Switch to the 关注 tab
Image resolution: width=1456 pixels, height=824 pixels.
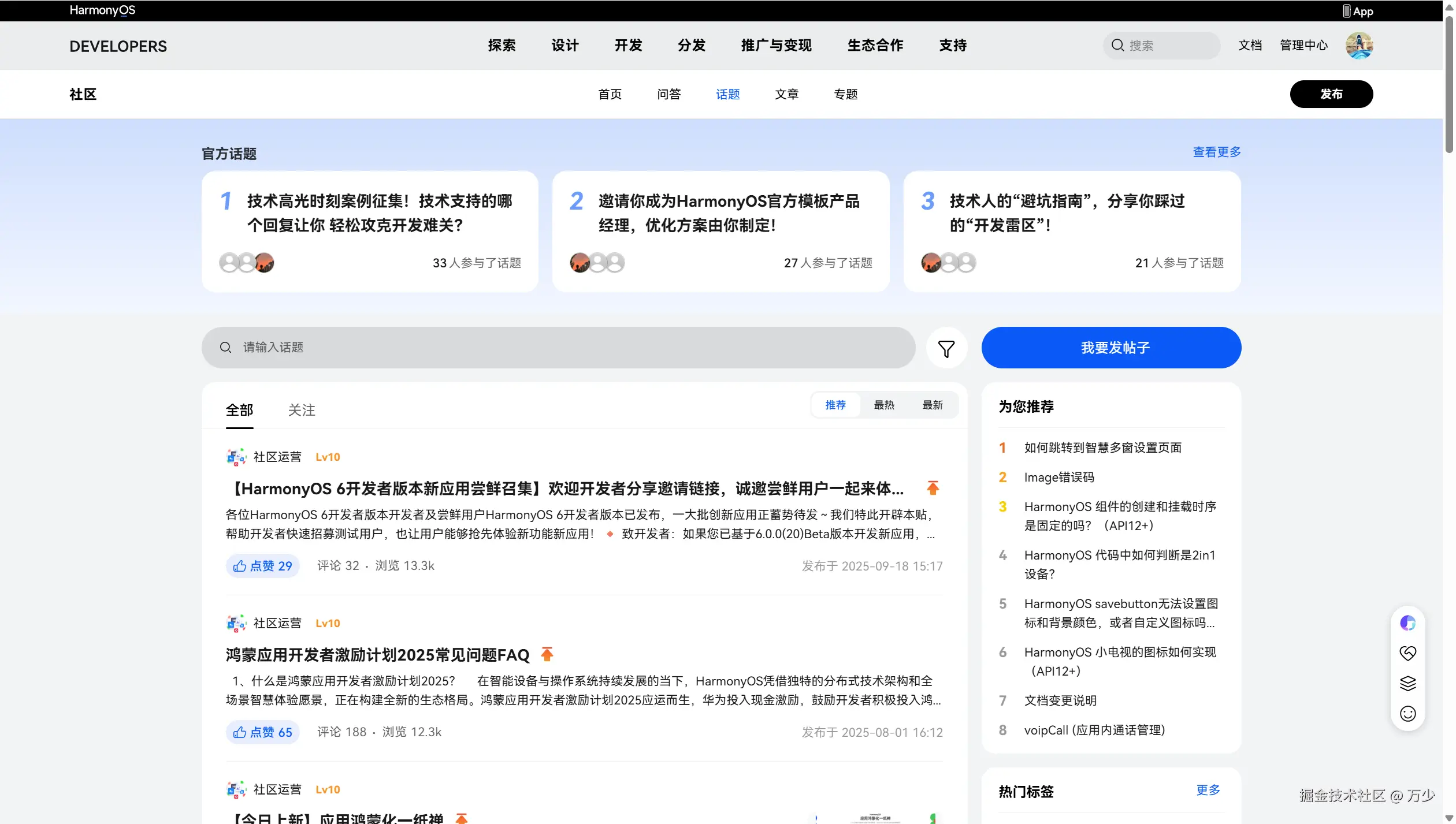[302, 410]
